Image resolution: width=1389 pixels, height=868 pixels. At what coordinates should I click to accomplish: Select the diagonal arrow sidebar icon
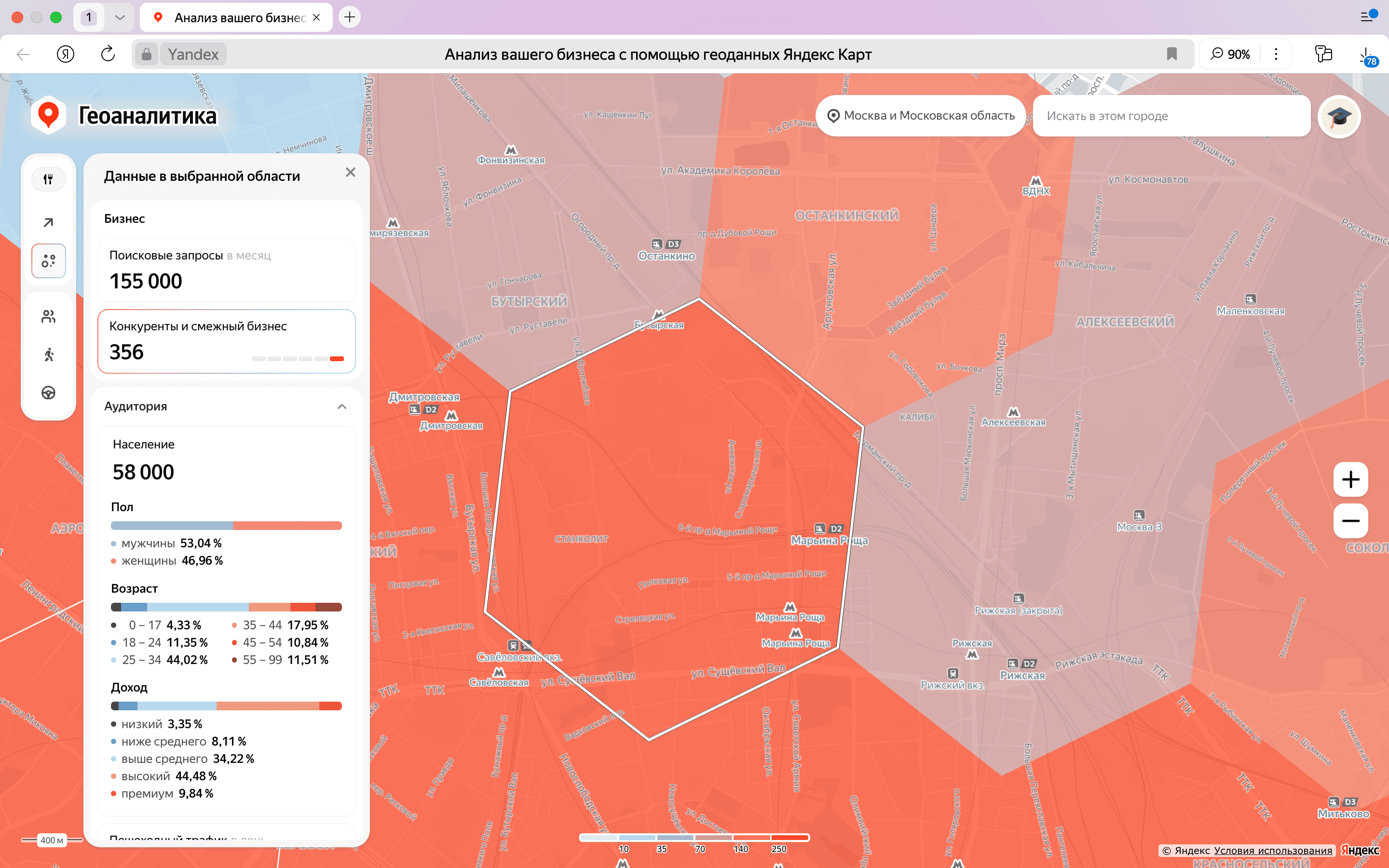click(x=48, y=222)
